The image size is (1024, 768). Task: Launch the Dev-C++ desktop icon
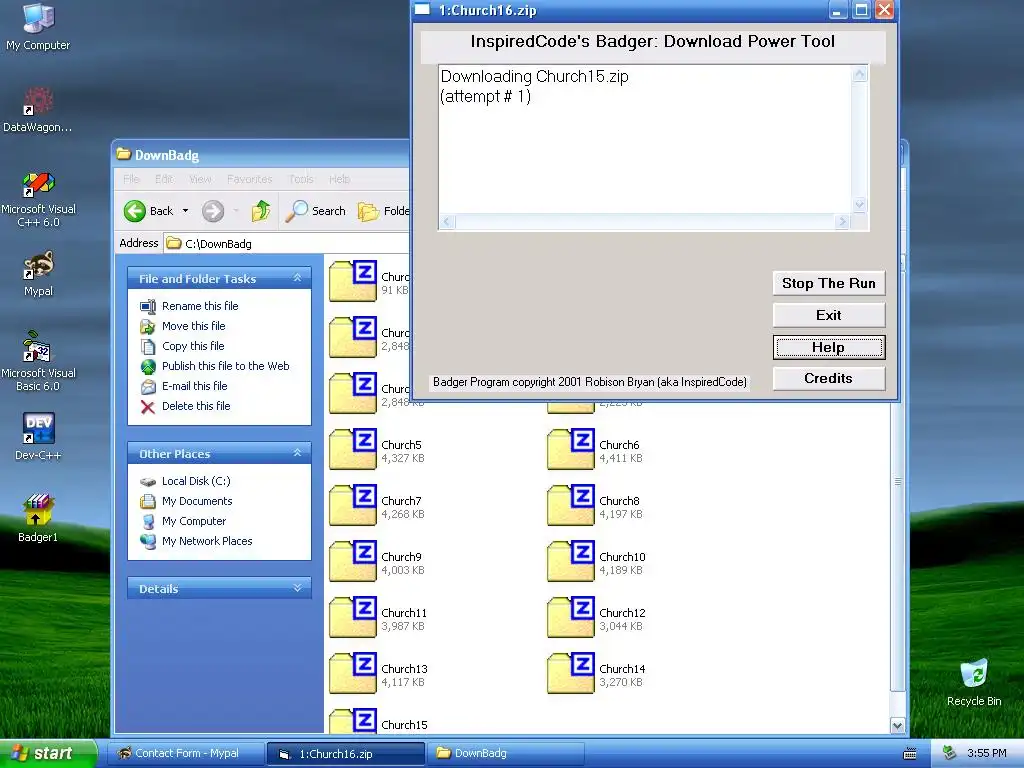(x=38, y=436)
